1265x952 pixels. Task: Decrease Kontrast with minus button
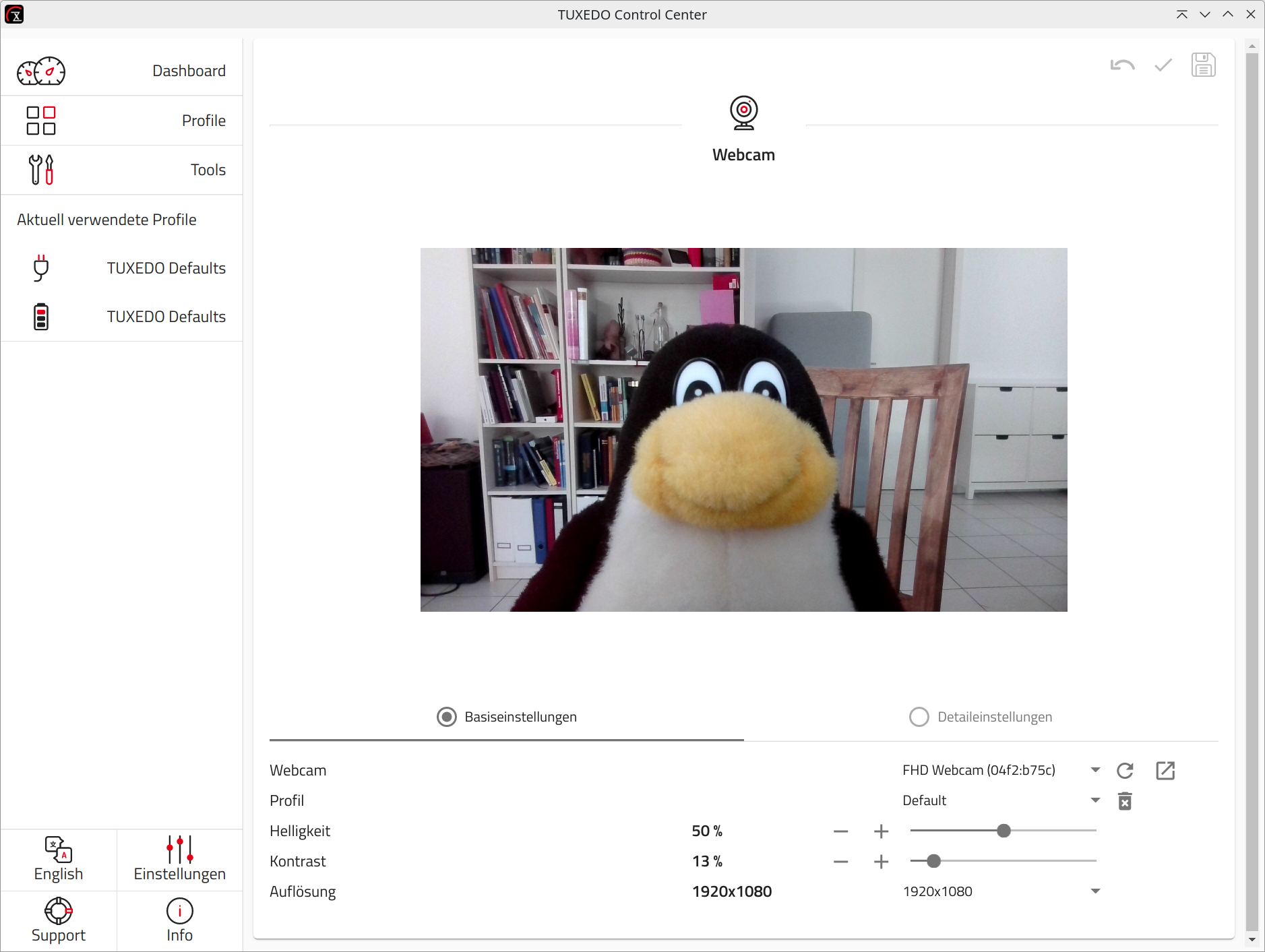(841, 862)
